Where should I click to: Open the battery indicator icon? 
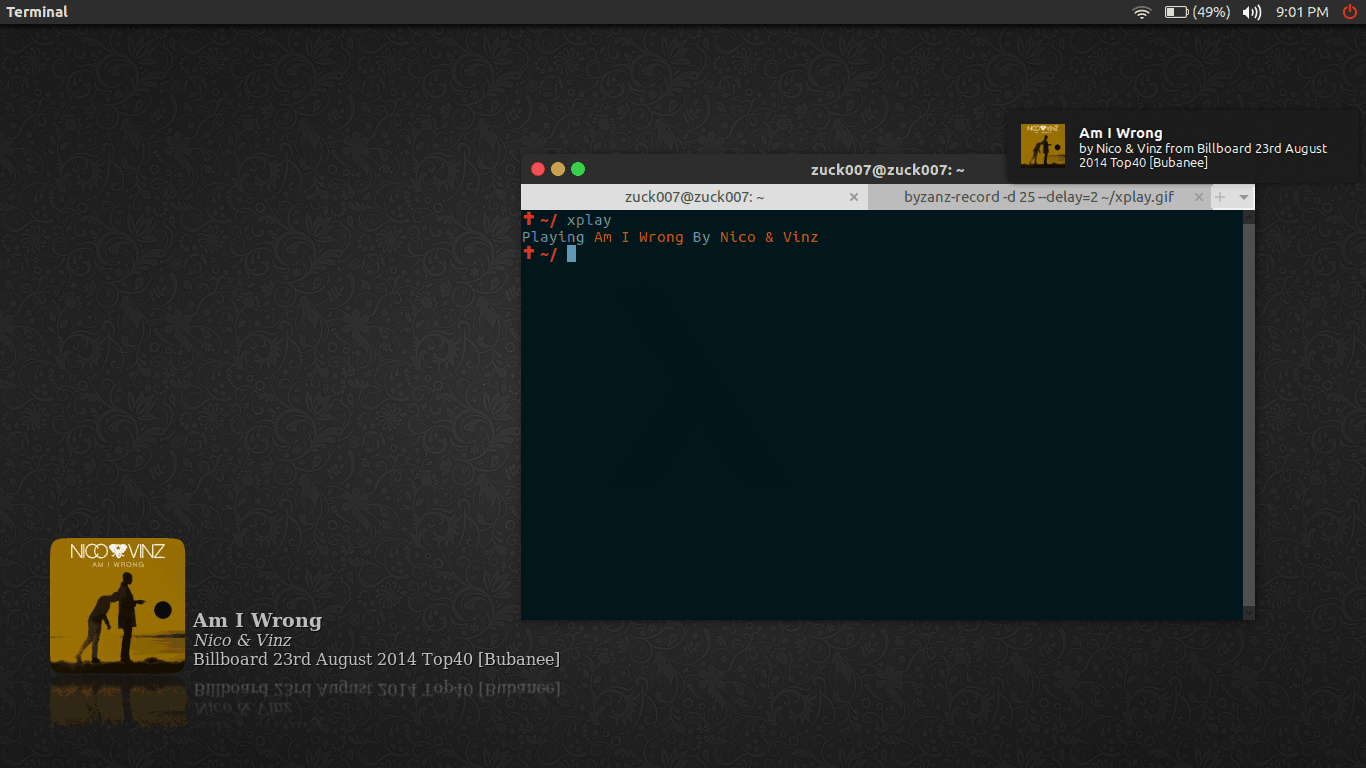pos(1176,12)
